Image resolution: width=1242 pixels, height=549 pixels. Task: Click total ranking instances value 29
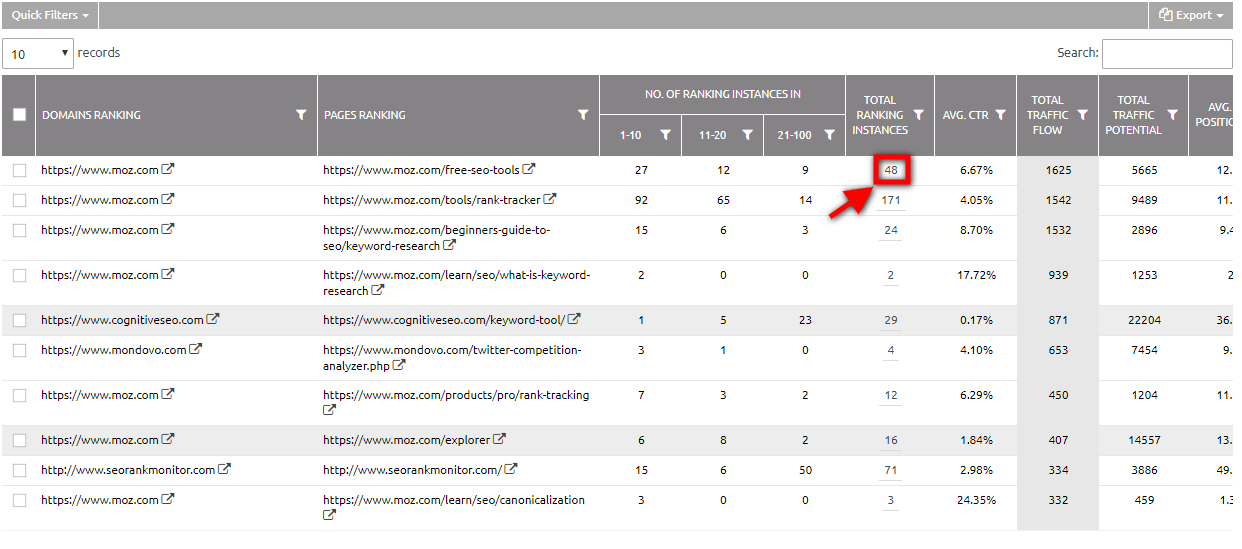[x=891, y=320]
